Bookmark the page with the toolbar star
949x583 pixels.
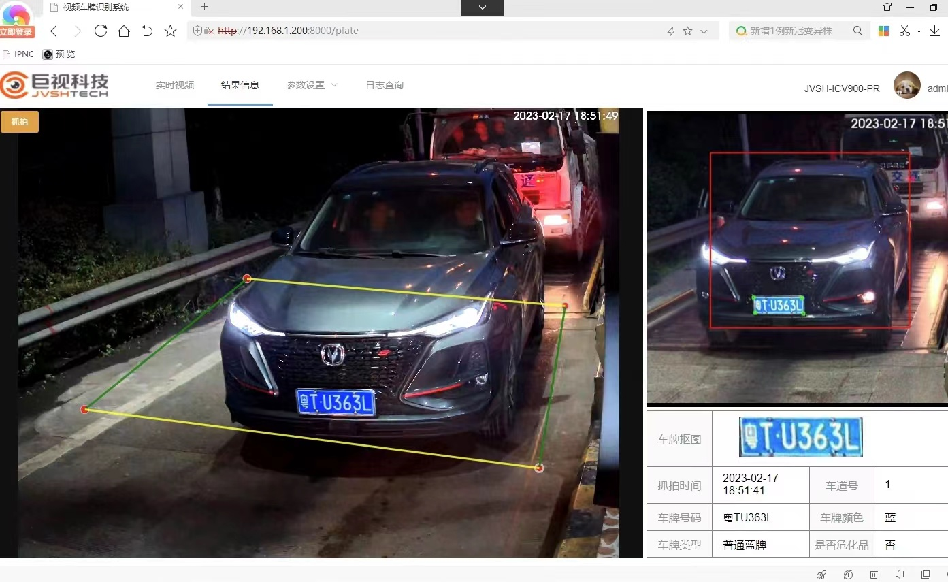[171, 31]
